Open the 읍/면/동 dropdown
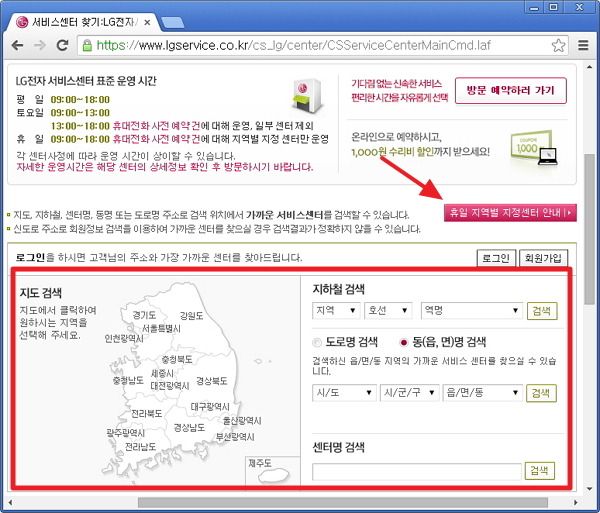This screenshot has height=513, width=600. click(x=483, y=392)
